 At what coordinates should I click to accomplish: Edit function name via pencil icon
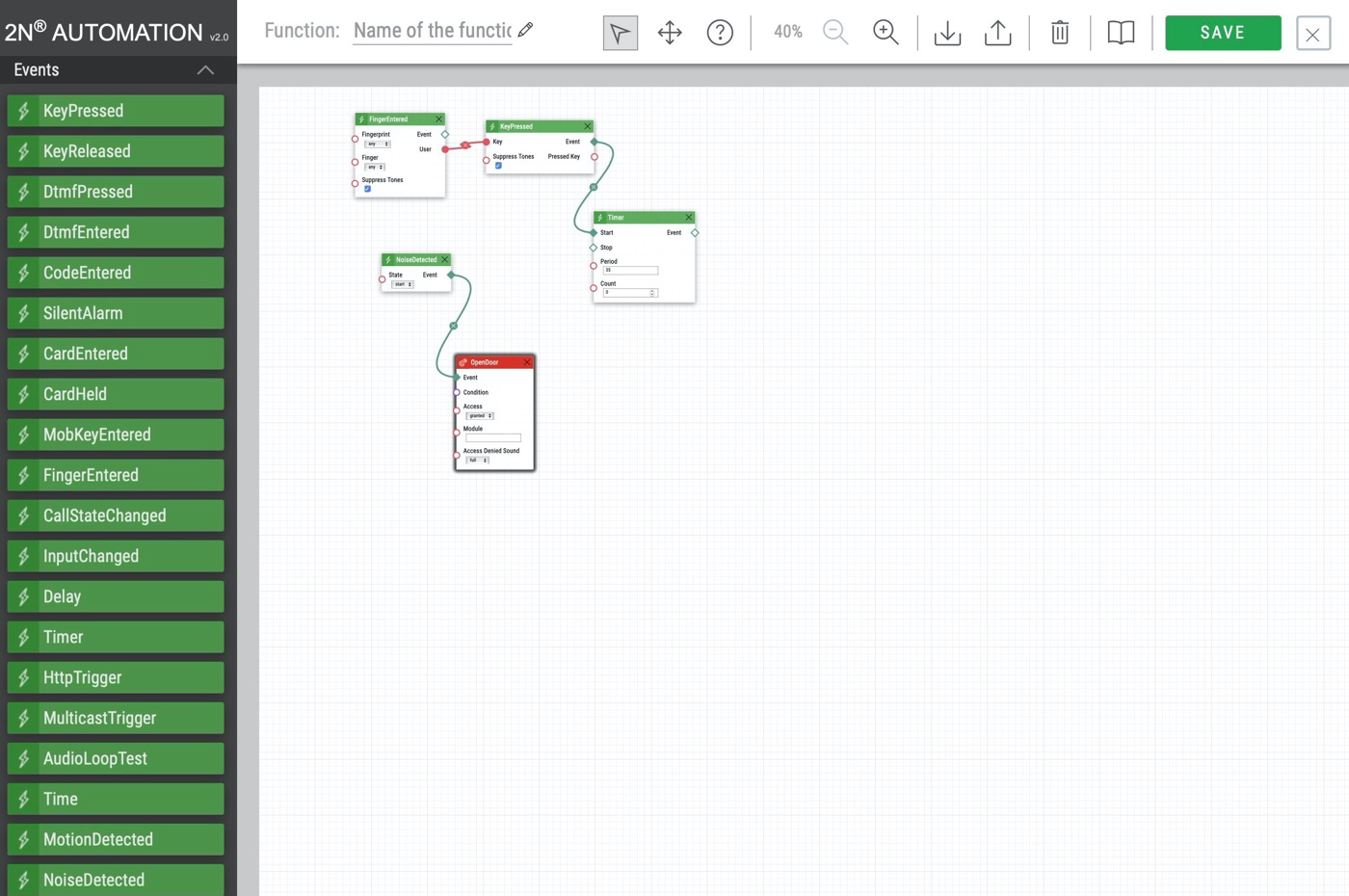click(525, 30)
